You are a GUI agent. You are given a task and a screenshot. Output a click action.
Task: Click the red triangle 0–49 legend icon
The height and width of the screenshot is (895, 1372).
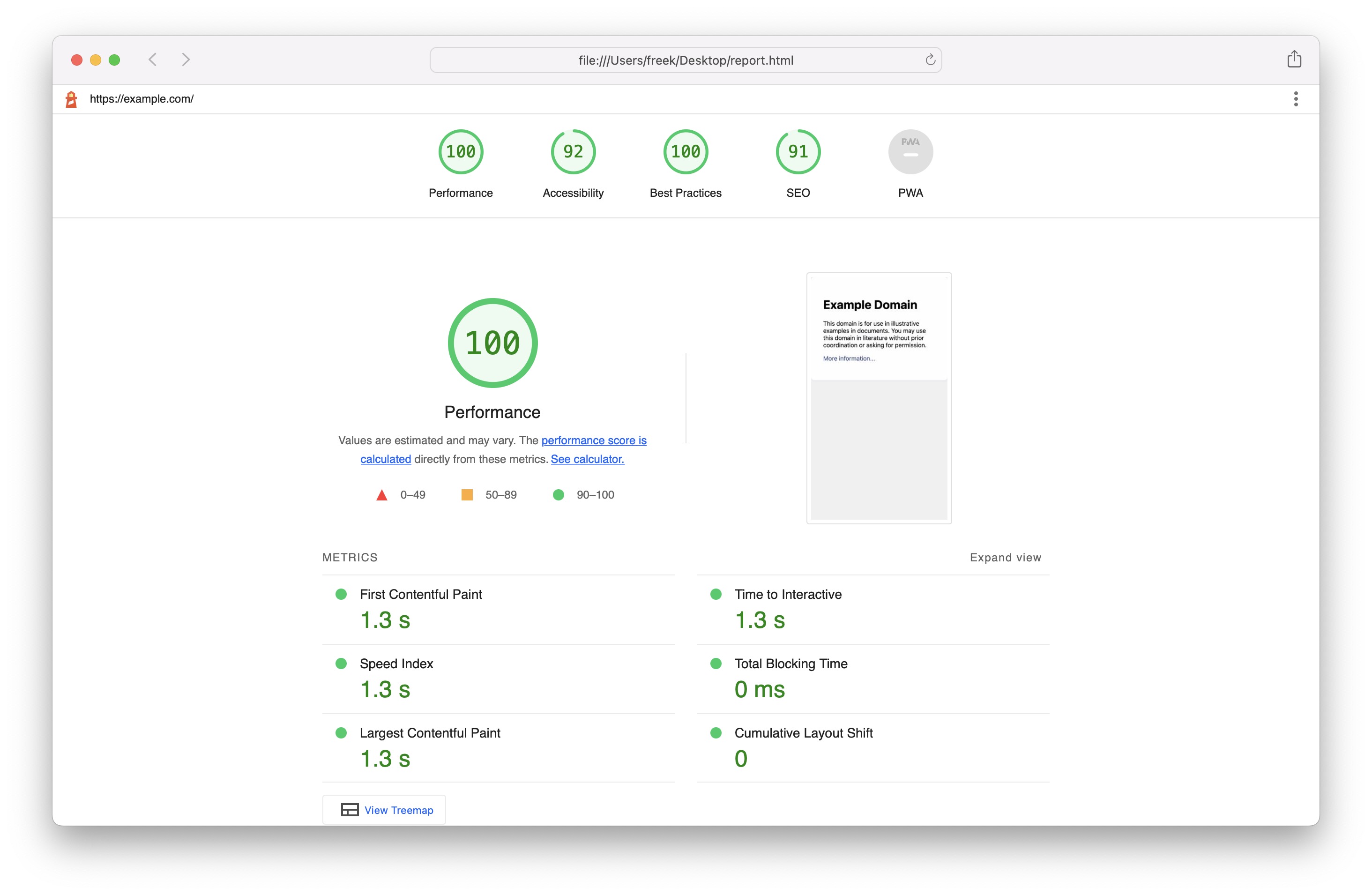[381, 495]
